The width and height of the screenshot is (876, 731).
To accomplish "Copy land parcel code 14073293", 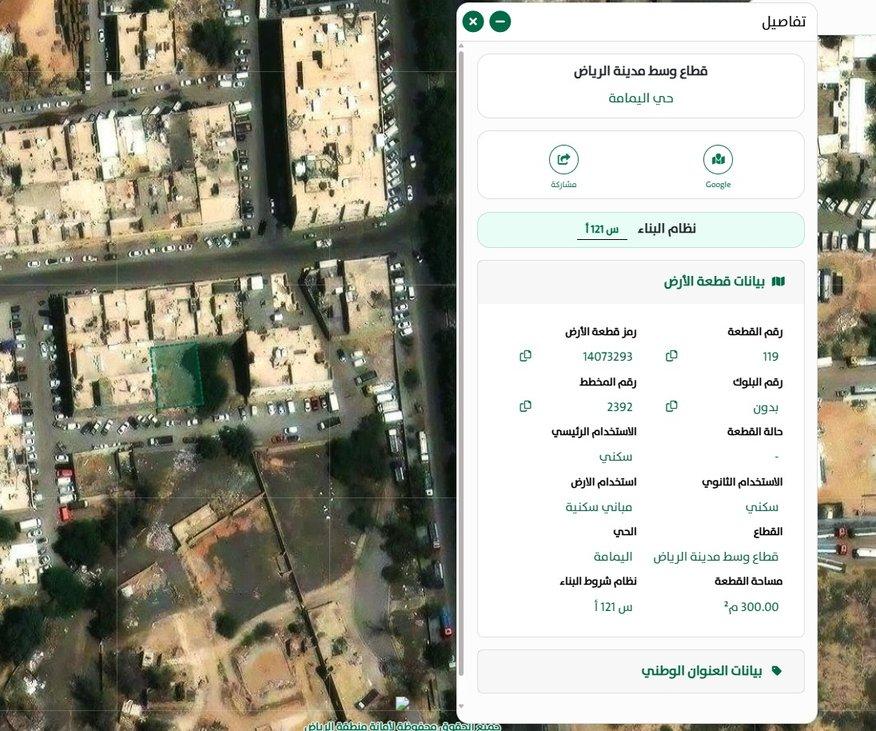I will tap(525, 355).
